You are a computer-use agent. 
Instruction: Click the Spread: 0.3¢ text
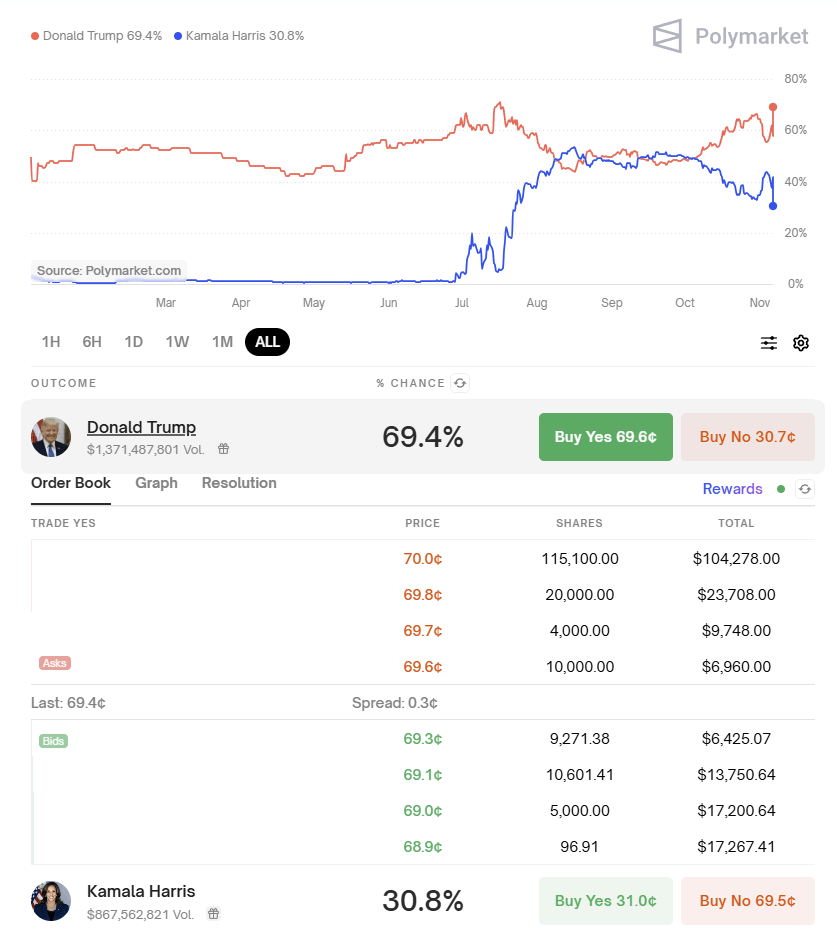395,703
